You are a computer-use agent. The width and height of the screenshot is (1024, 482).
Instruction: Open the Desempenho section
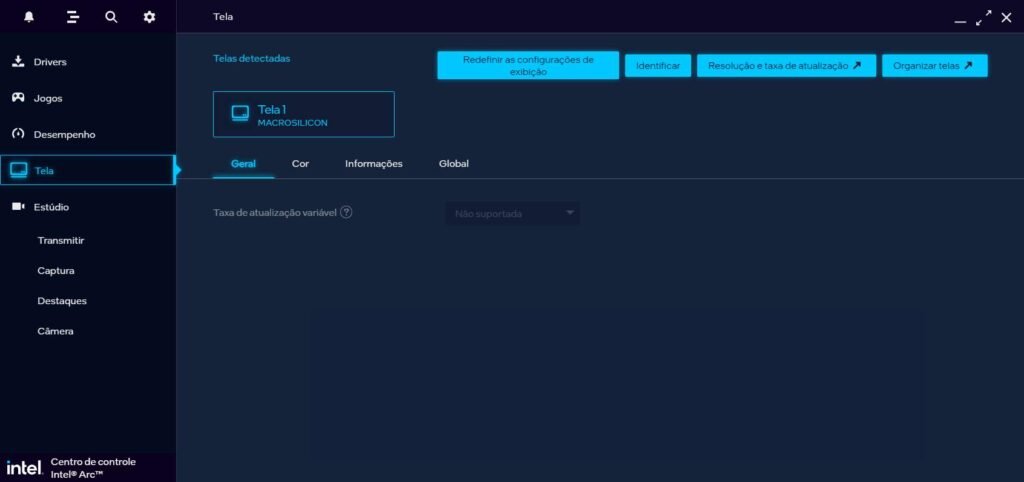coord(64,134)
